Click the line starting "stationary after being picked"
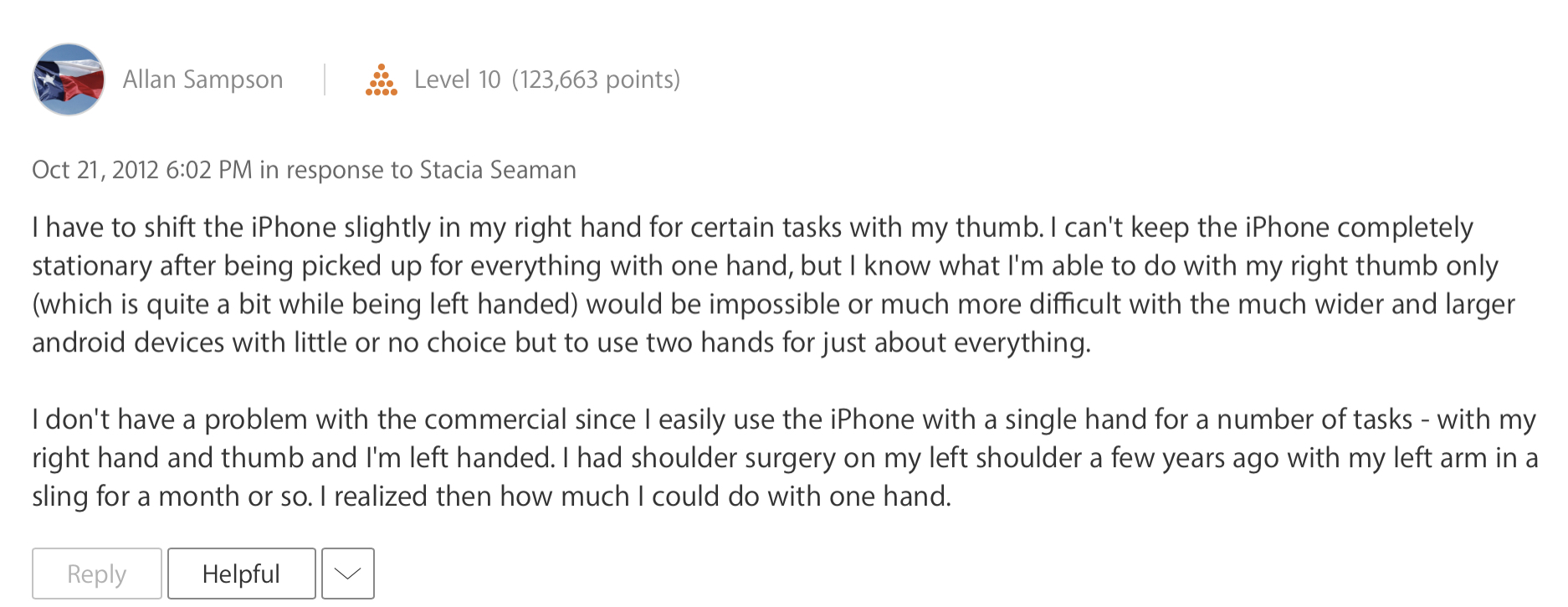 click(764, 266)
